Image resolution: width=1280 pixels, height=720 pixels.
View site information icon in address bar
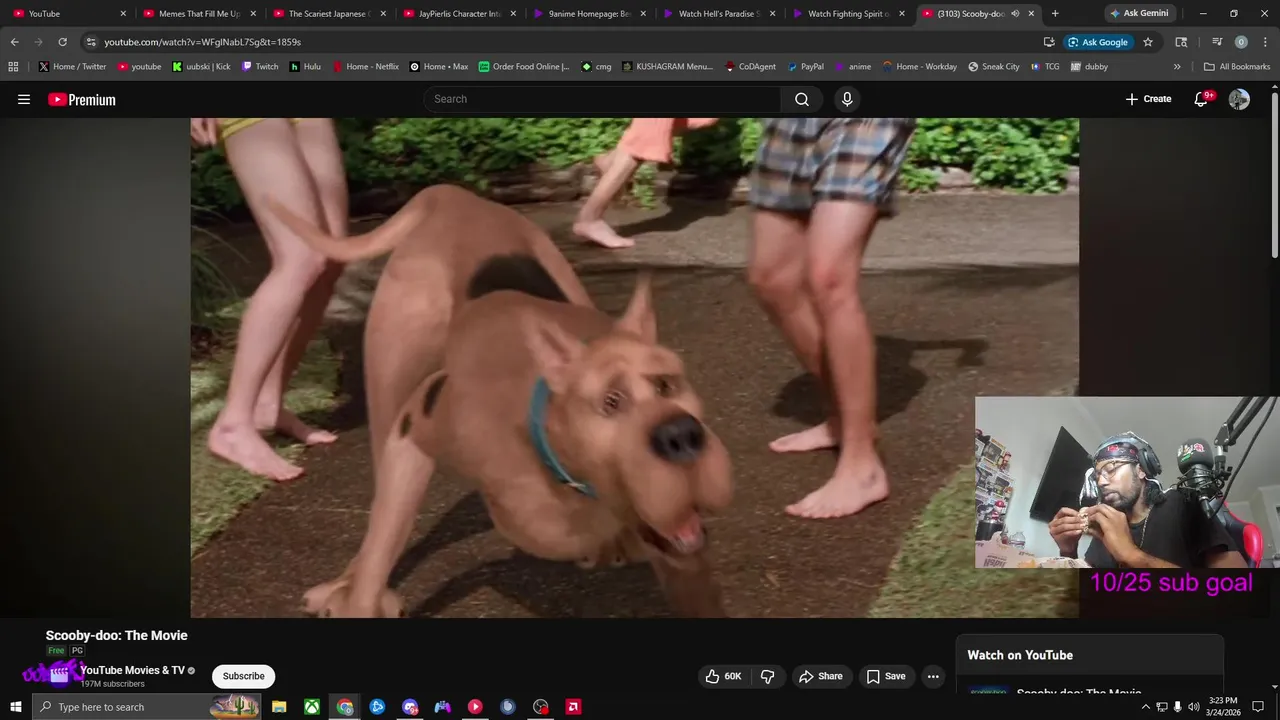[x=91, y=42]
